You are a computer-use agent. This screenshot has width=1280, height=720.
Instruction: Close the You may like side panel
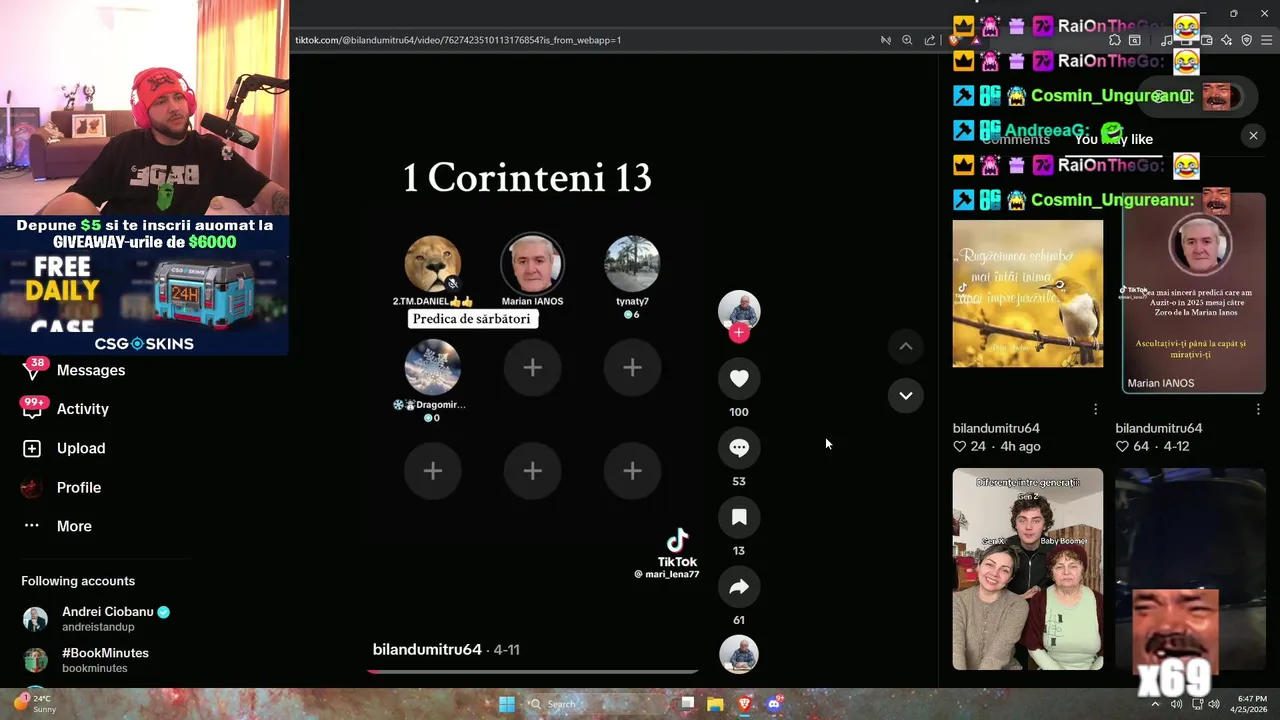pyautogui.click(x=1253, y=135)
